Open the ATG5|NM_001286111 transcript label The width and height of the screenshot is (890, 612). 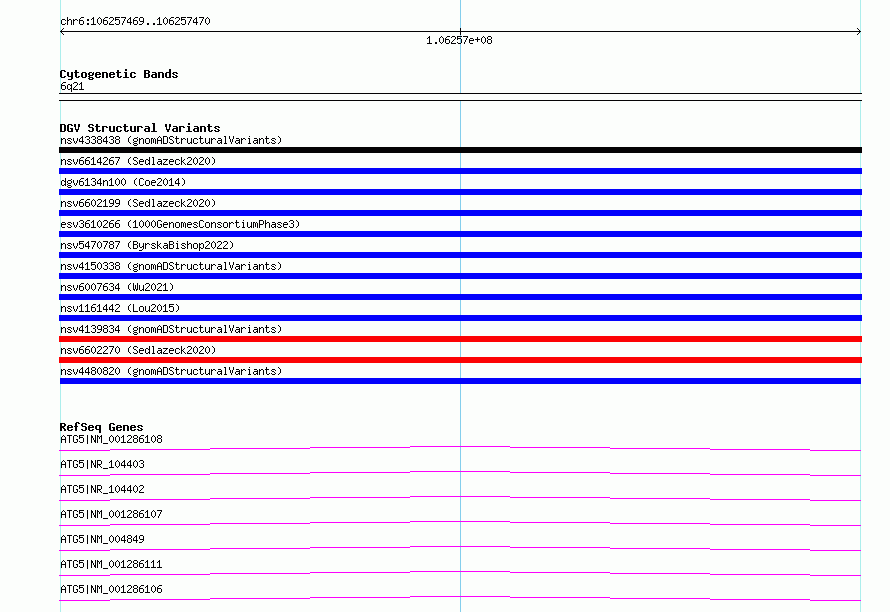point(111,564)
